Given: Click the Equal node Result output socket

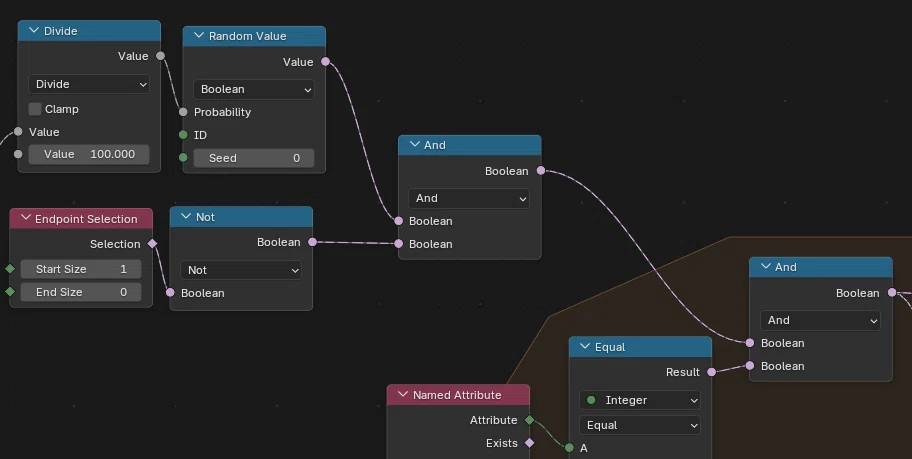Looking at the screenshot, I should pos(712,372).
